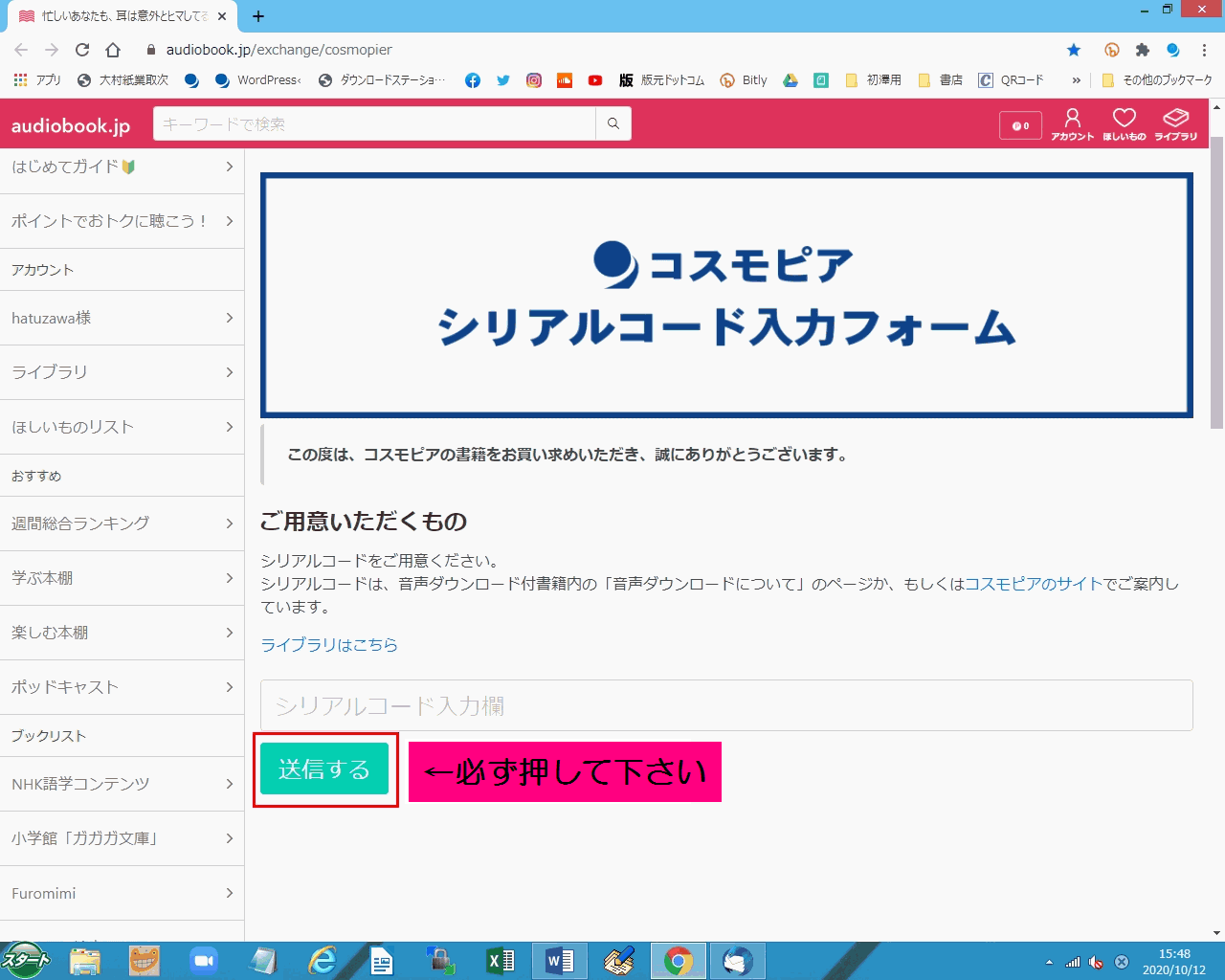Open Internet Explorer from taskbar

[x=323, y=961]
